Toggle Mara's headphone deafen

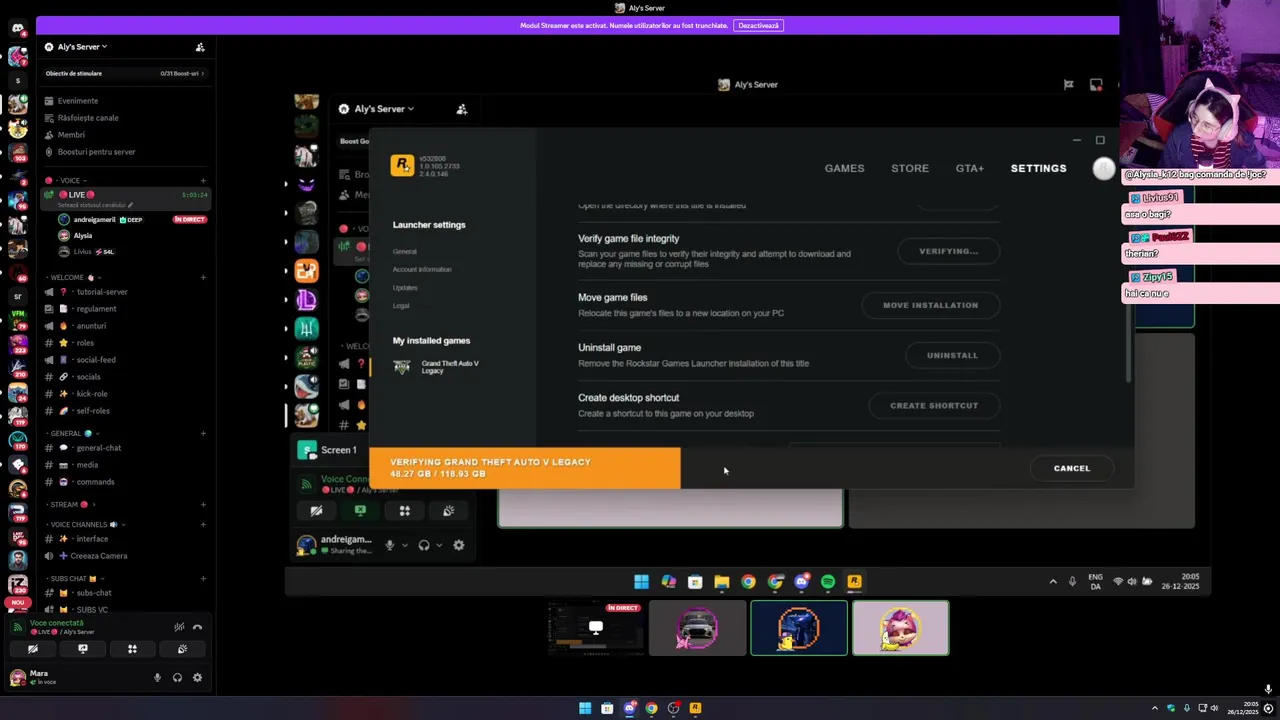[177, 677]
